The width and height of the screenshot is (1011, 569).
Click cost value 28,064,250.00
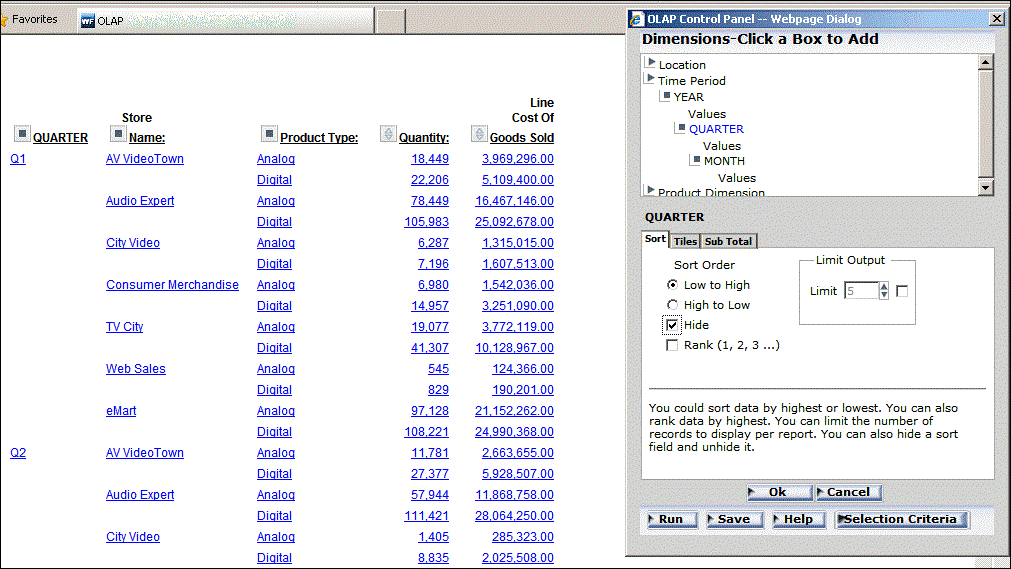click(x=514, y=516)
